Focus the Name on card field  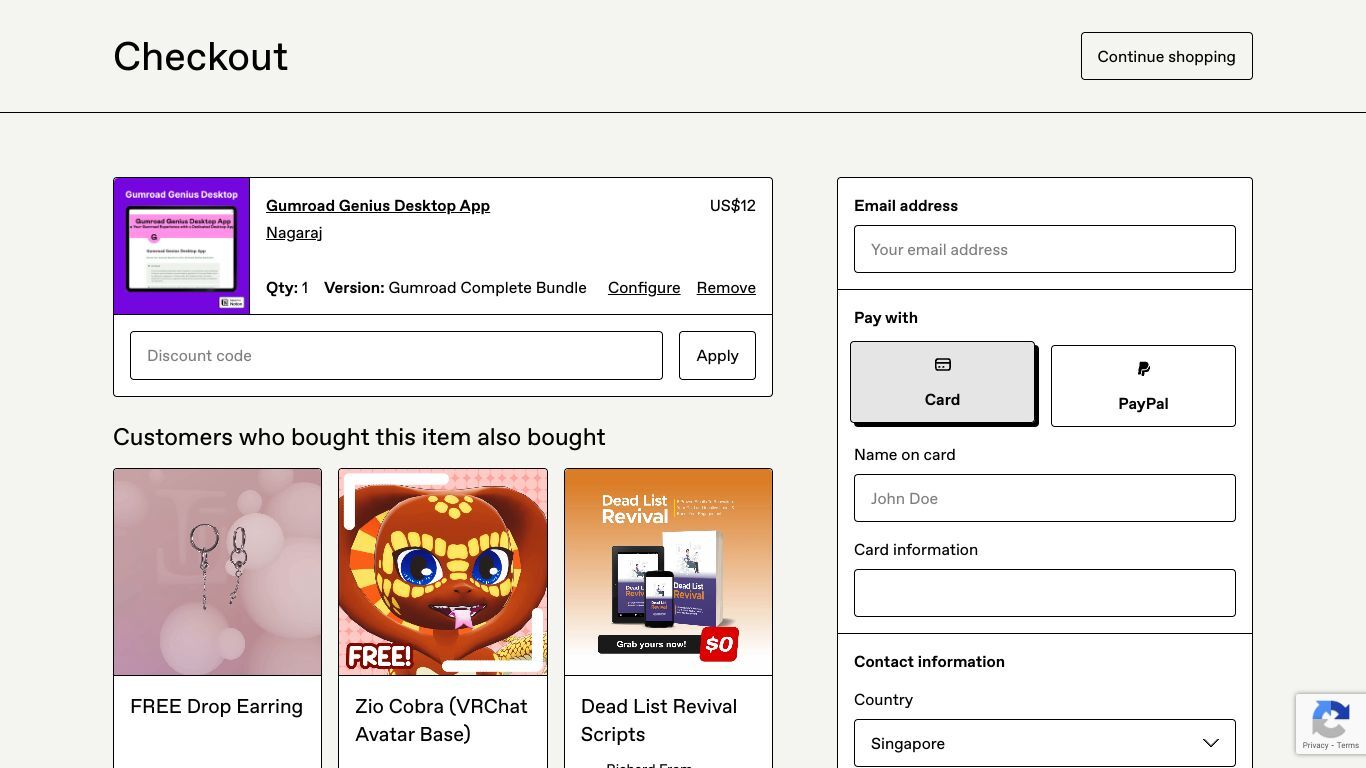point(1045,498)
